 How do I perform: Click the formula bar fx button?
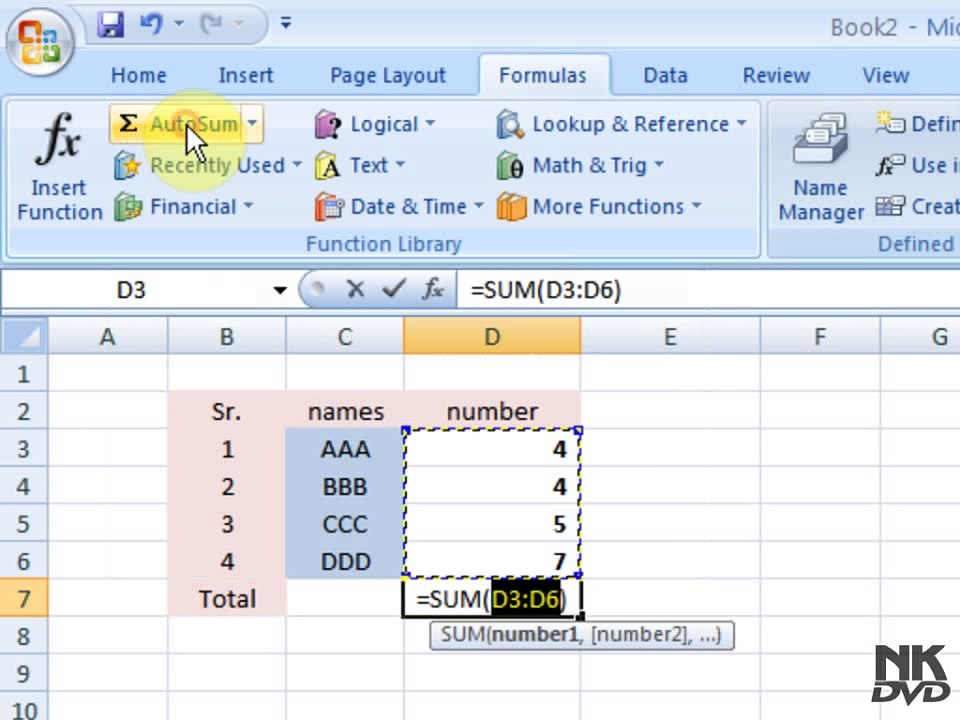point(433,288)
